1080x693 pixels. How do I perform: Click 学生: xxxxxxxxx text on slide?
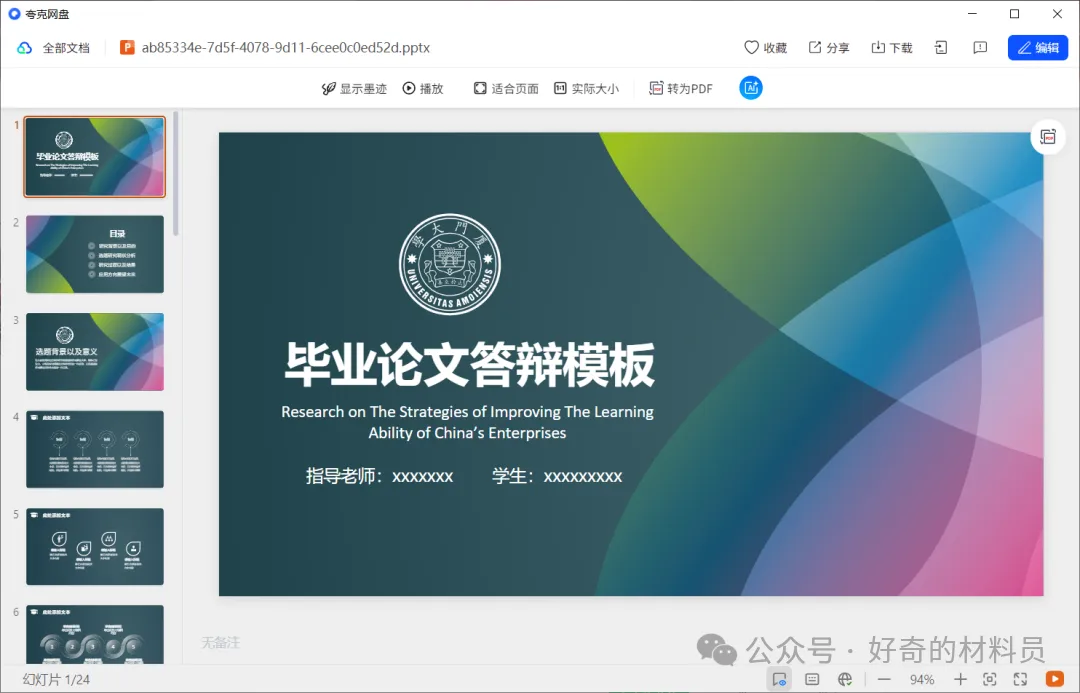[557, 476]
